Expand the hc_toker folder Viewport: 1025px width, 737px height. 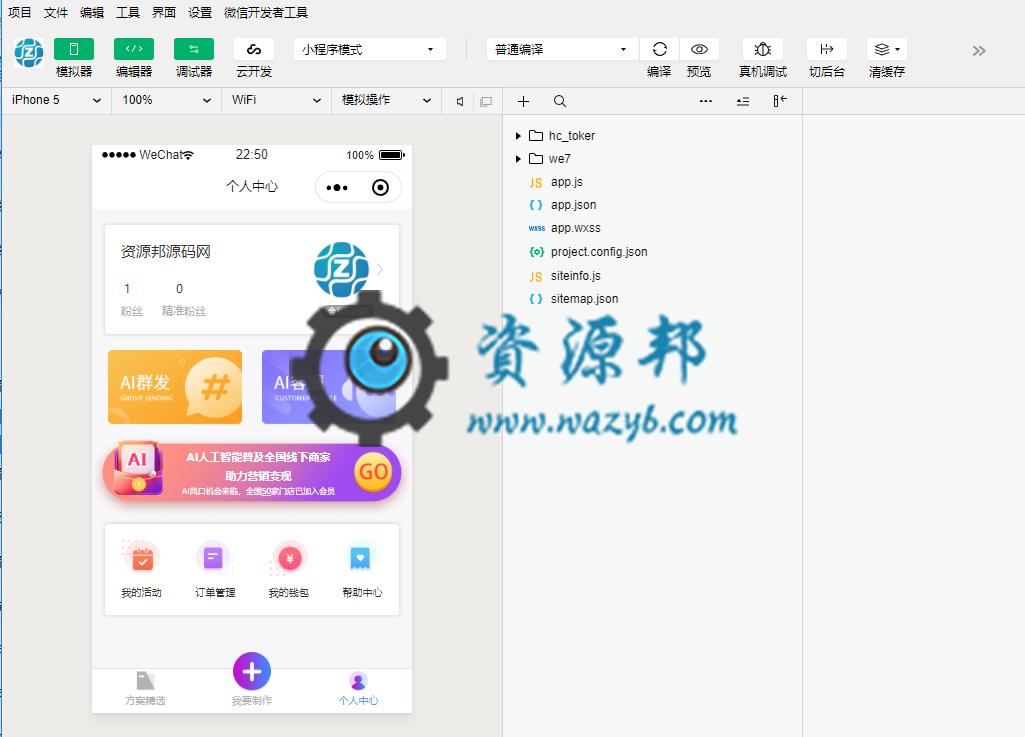518,135
